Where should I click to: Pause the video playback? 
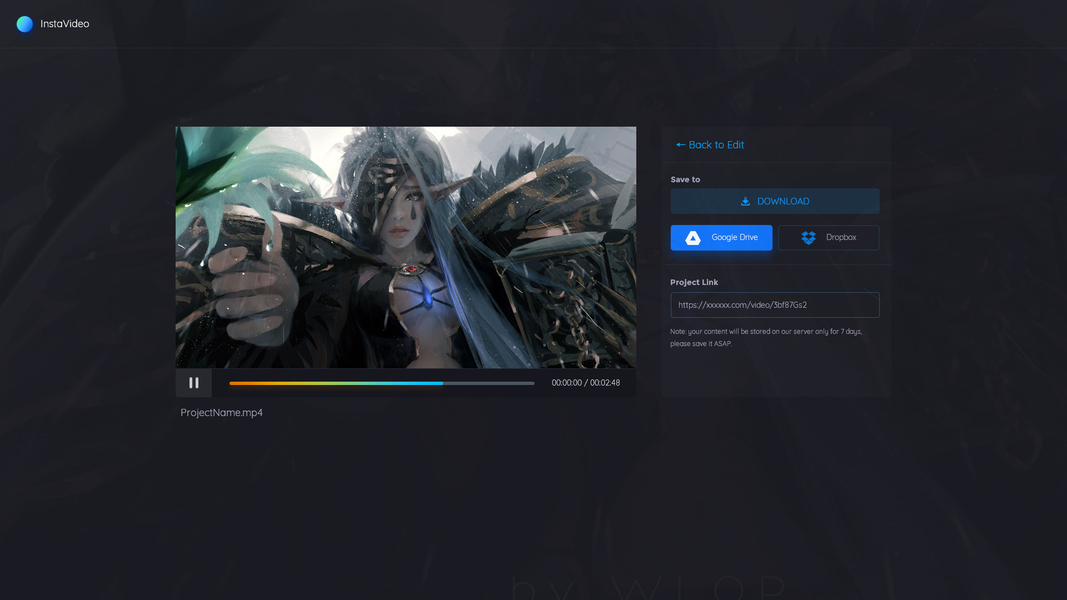[194, 383]
